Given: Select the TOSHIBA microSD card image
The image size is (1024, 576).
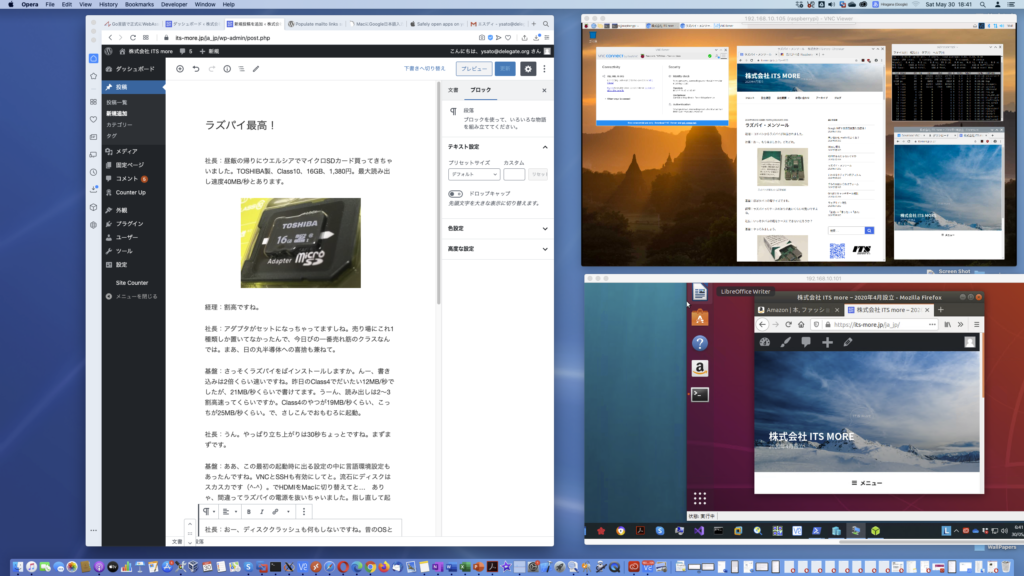Looking at the screenshot, I should [x=300, y=242].
